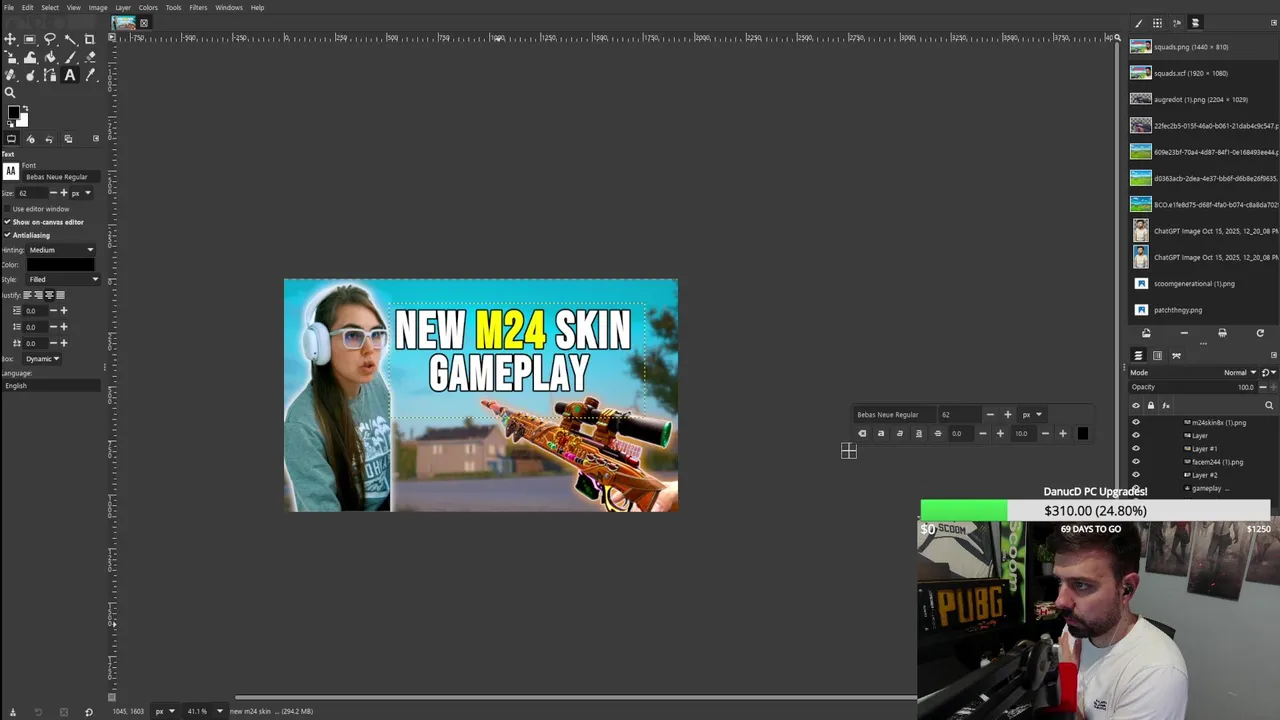Viewport: 1280px width, 720px height.
Task: Click the foreground color swatch in toolbox
Action: (x=14, y=112)
